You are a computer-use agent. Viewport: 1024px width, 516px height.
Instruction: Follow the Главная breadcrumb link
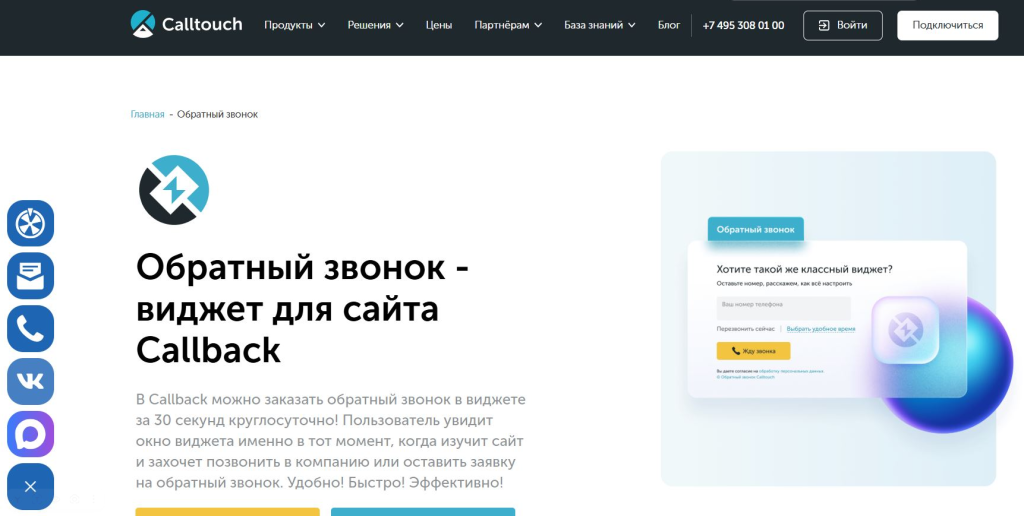(x=147, y=114)
